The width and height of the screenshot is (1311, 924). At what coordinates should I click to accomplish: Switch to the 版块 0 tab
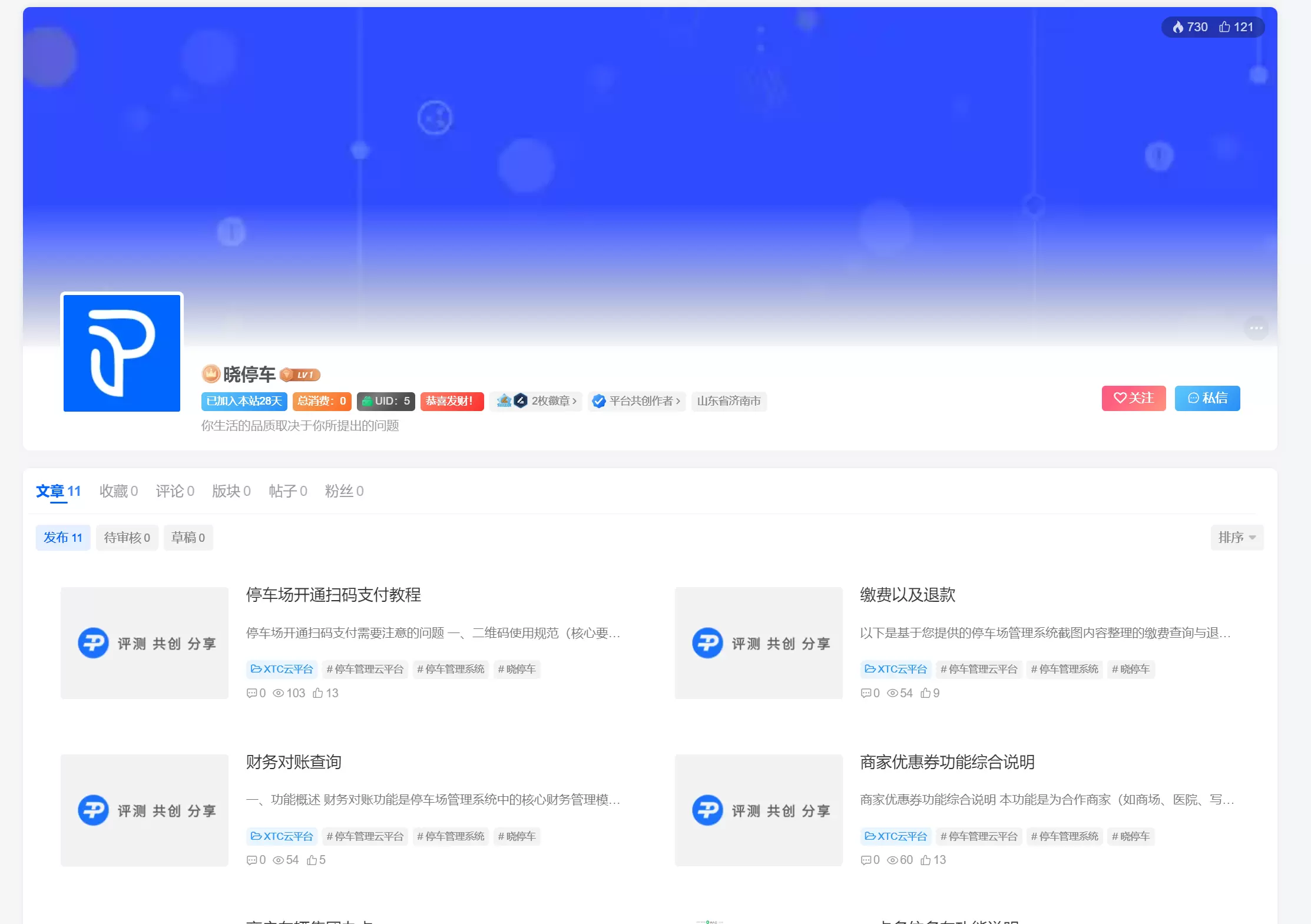pyautogui.click(x=231, y=491)
